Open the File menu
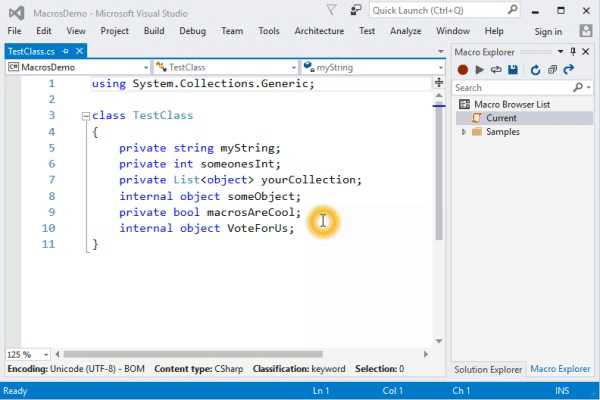 (x=15, y=31)
